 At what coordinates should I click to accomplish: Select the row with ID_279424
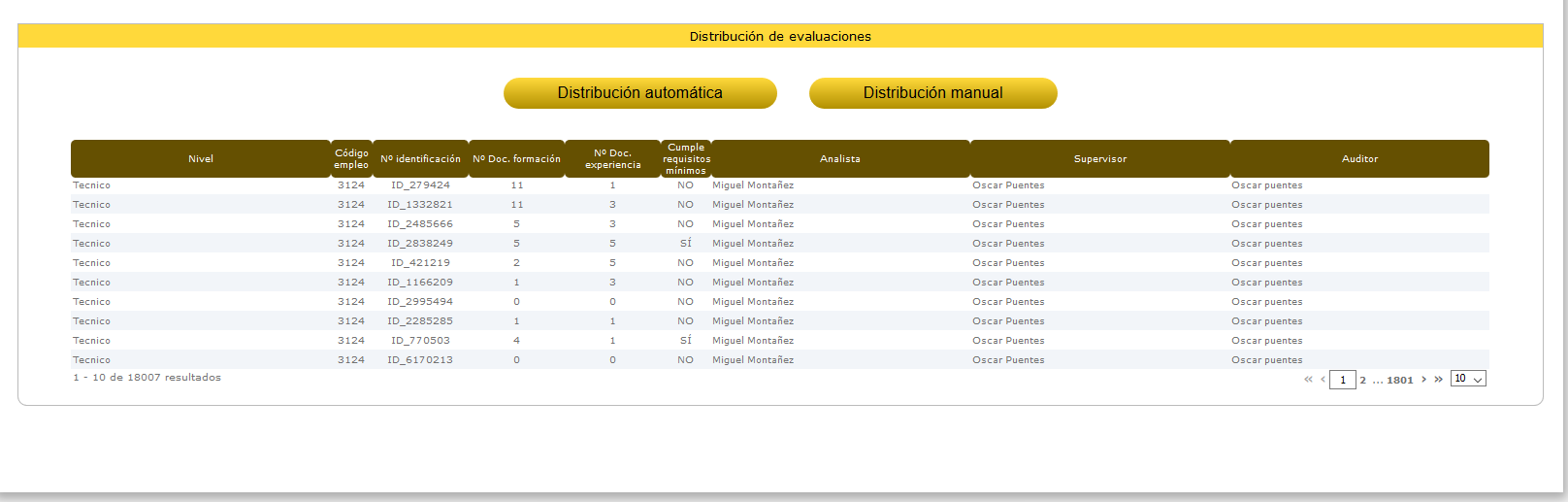(x=420, y=185)
